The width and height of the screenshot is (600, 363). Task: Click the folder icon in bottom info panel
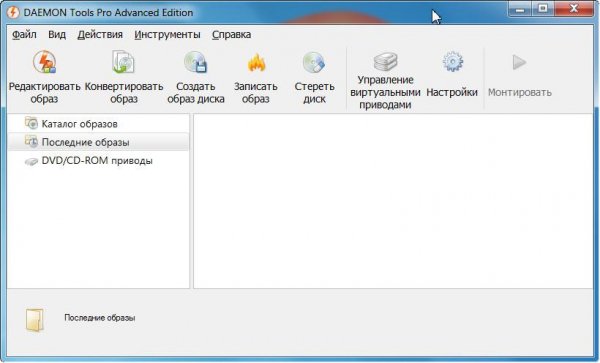click(34, 319)
